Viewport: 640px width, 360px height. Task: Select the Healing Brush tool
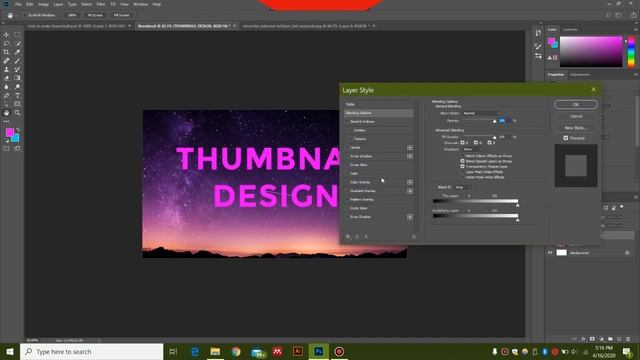click(6, 61)
